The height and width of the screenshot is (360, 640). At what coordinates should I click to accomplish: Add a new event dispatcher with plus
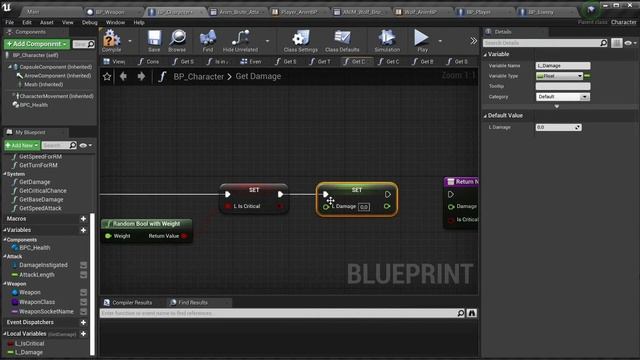pyautogui.click(x=83, y=322)
